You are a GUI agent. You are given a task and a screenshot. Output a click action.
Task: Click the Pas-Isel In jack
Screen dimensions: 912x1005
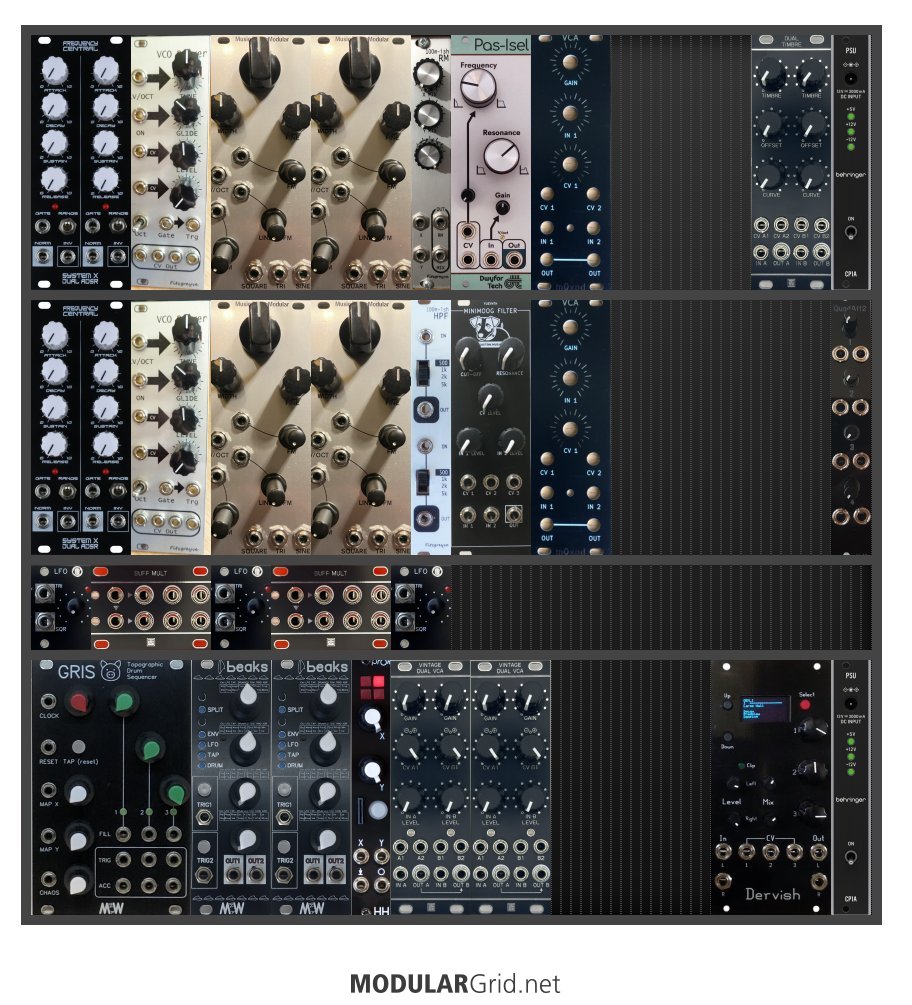(x=491, y=259)
